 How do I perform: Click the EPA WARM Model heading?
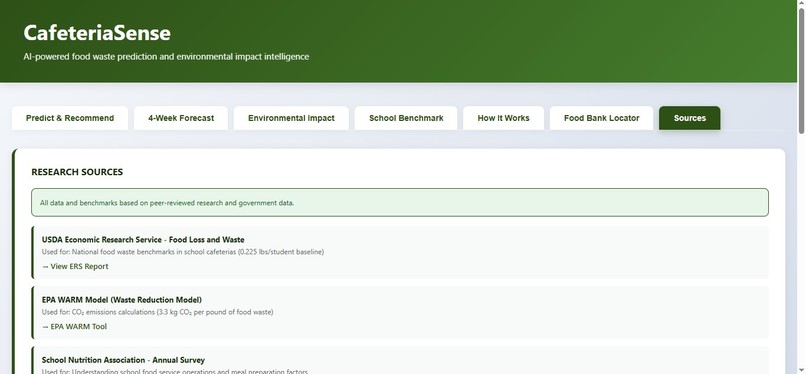tap(122, 300)
